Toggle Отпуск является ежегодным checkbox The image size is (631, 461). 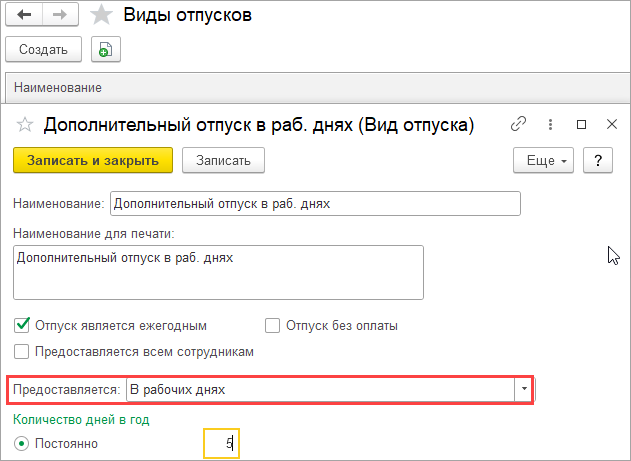click(x=22, y=325)
